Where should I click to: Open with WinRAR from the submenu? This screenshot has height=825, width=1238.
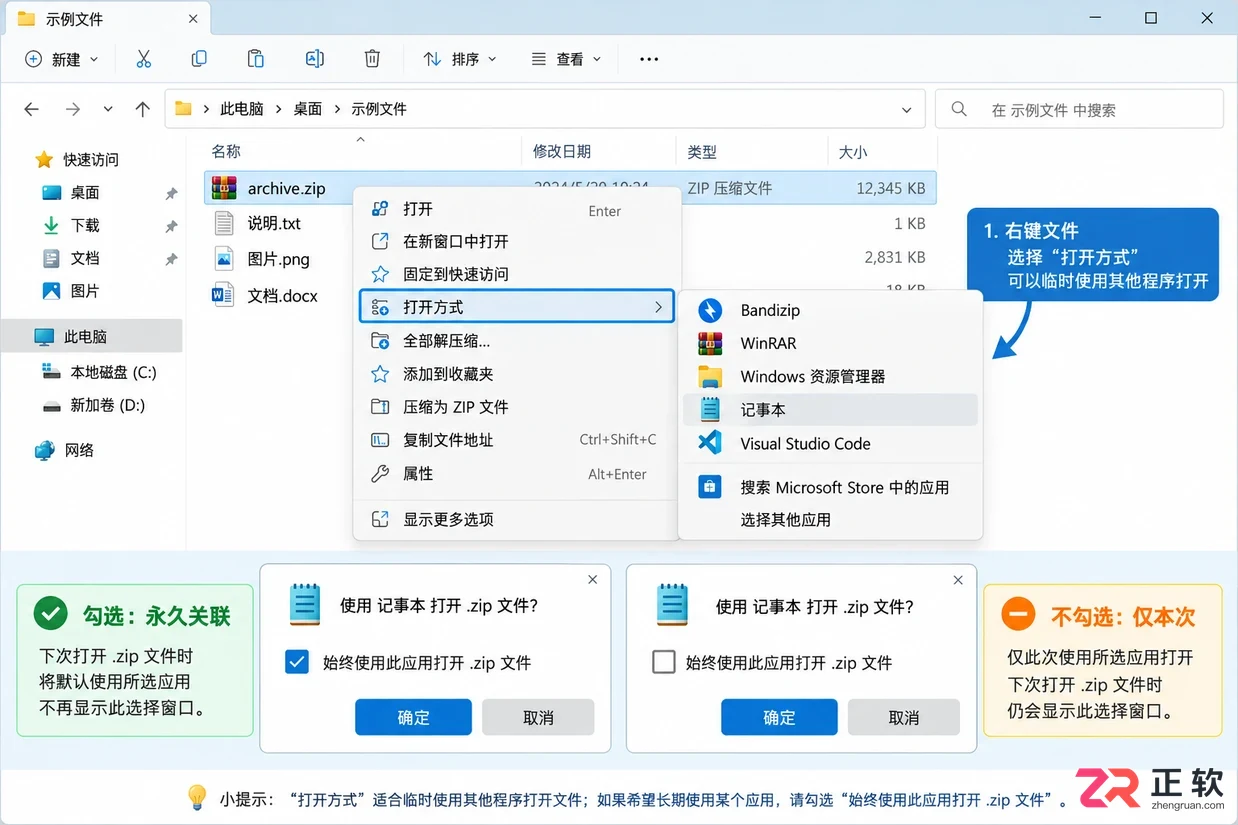[830, 343]
